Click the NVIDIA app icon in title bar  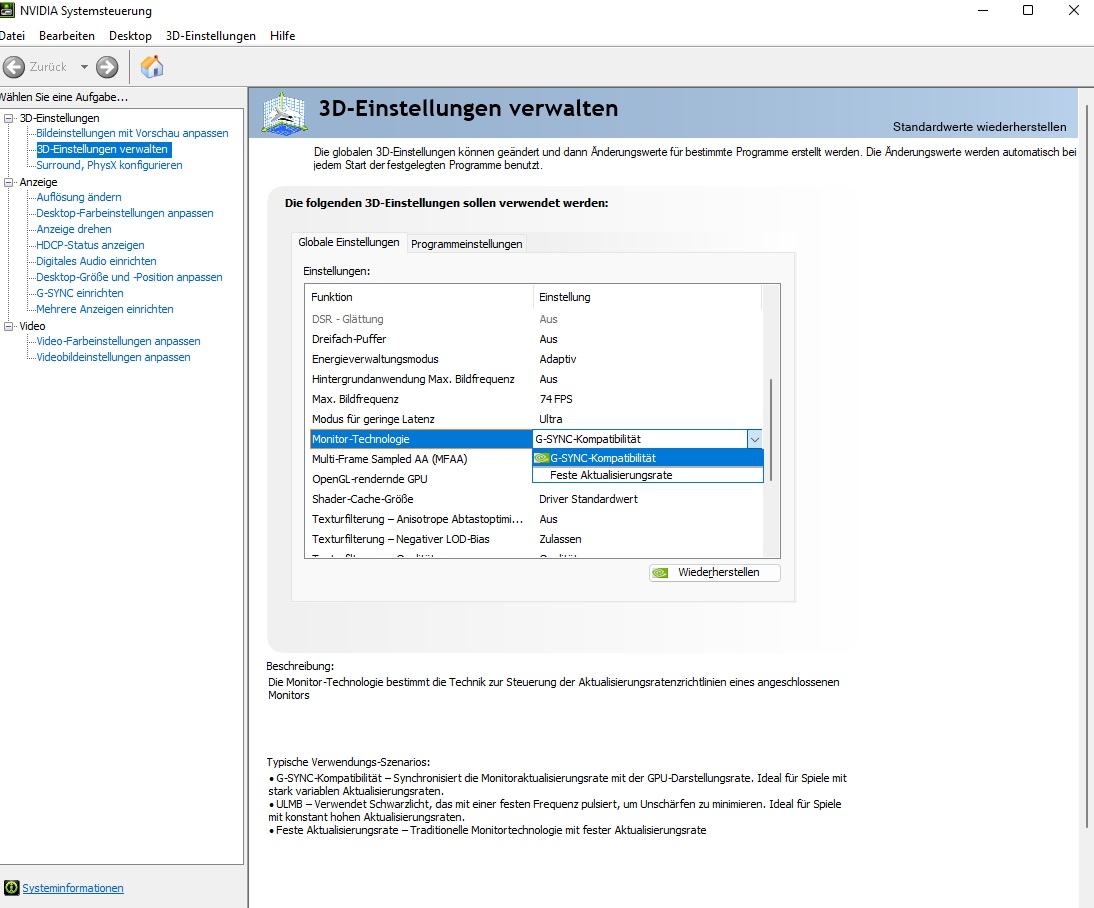(x=7, y=10)
